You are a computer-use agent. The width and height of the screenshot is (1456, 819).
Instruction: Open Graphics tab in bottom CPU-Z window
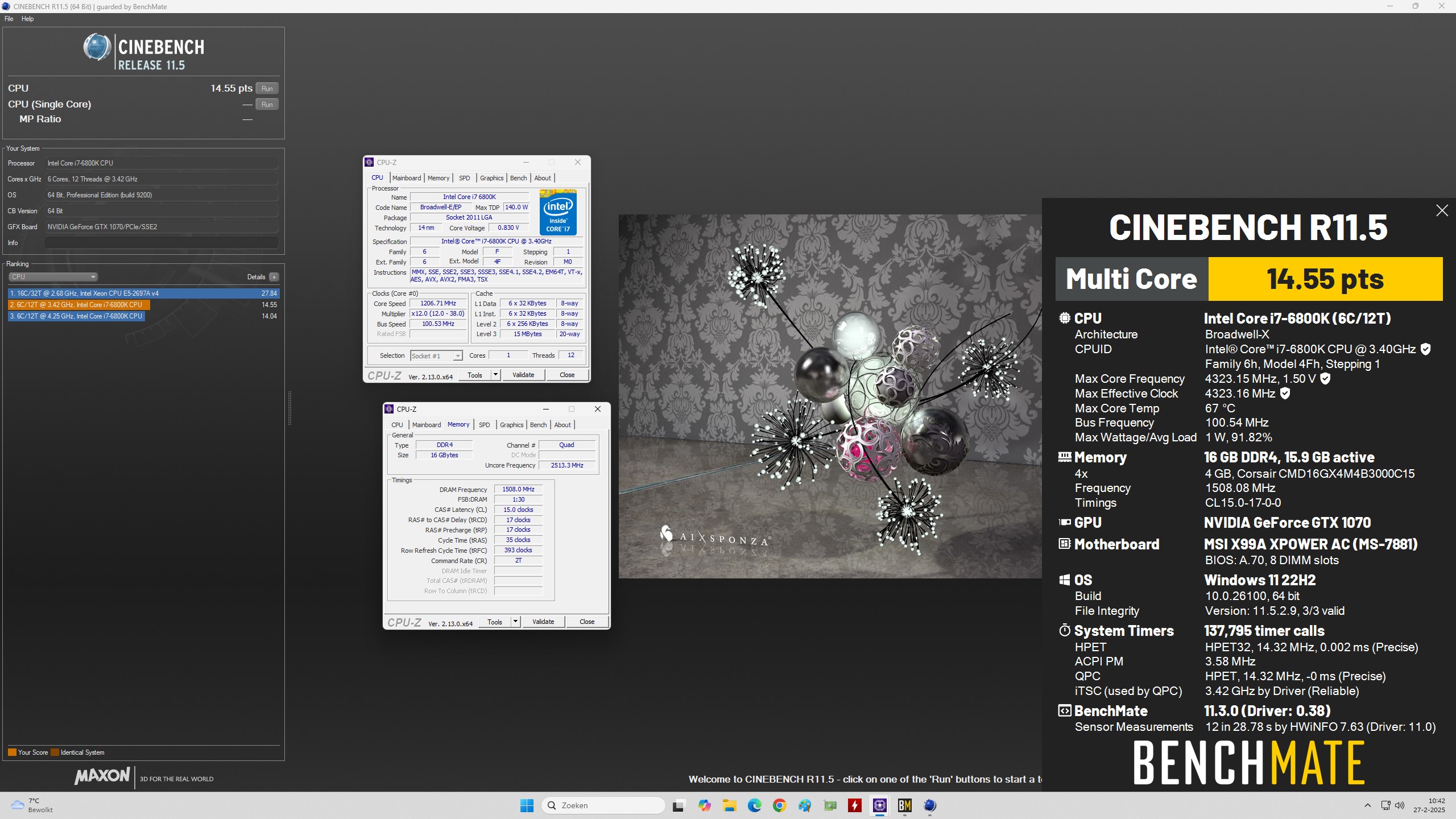tap(511, 425)
